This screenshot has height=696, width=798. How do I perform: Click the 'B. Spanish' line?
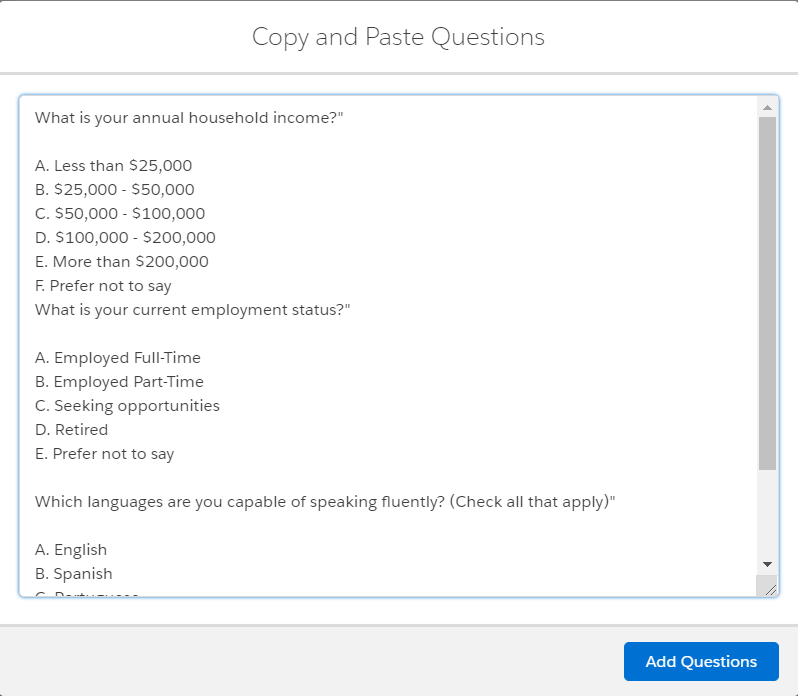coord(74,574)
